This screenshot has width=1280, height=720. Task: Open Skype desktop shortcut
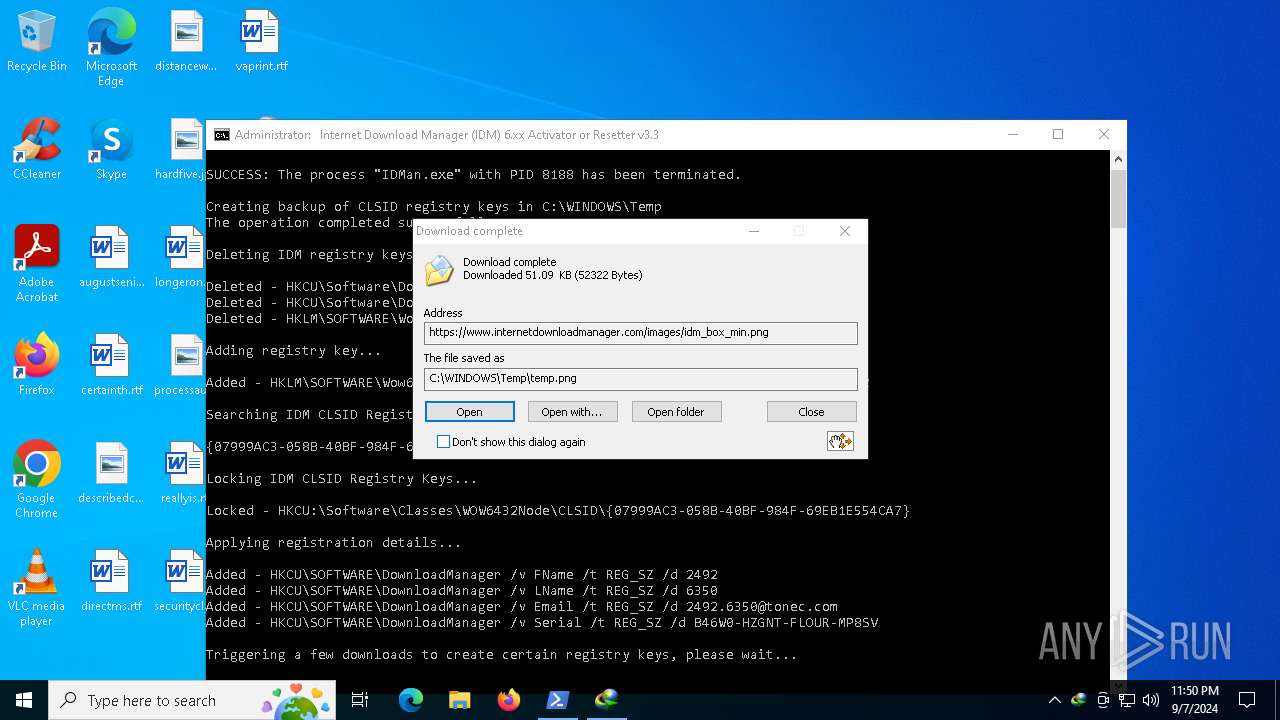[111, 150]
